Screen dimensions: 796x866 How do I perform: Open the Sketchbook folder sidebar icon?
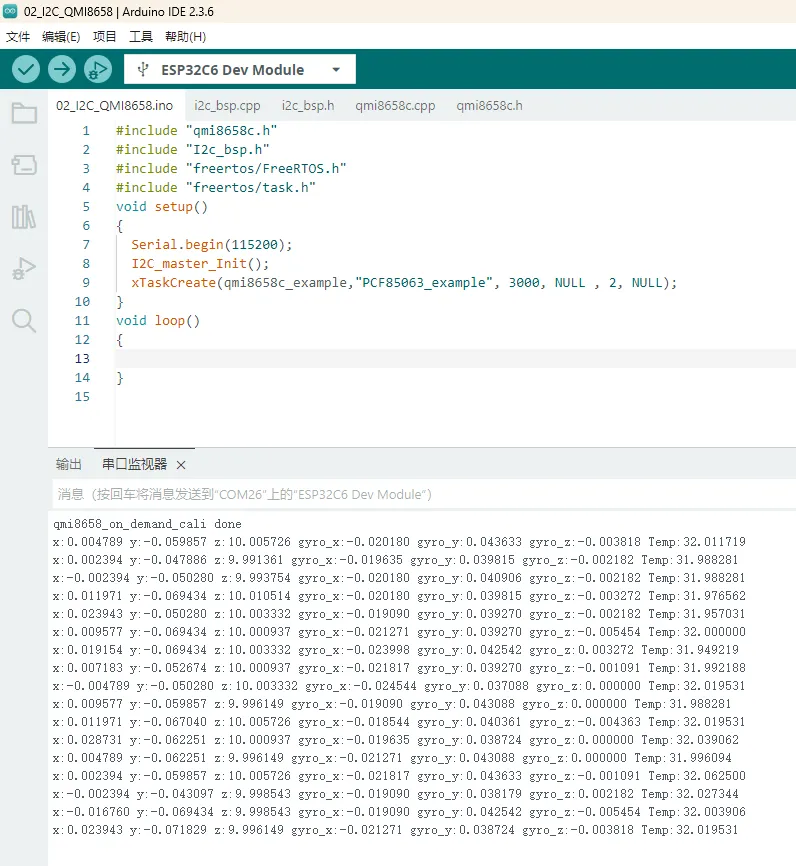(24, 113)
